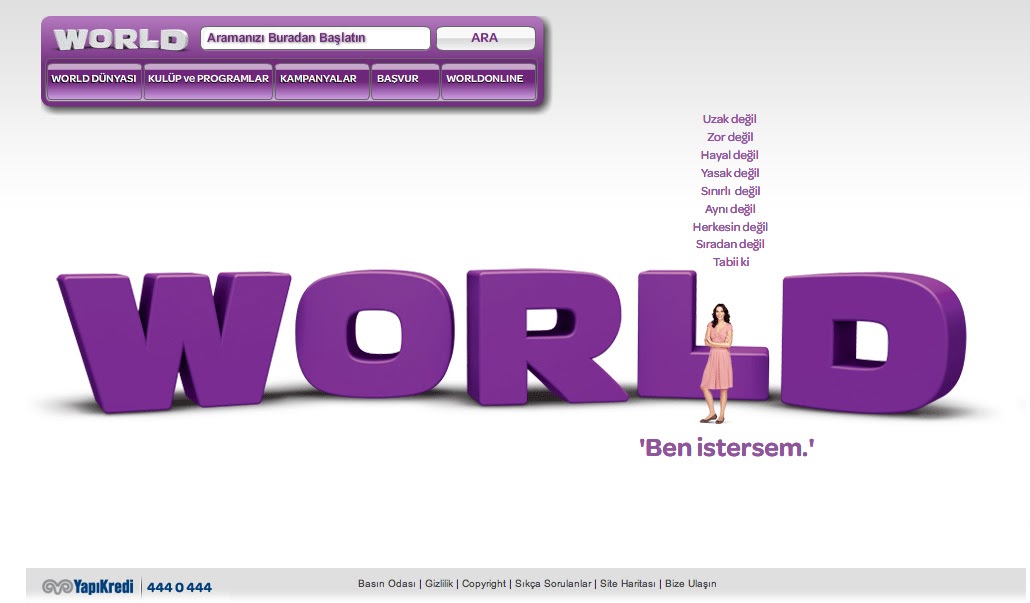Image resolution: width=1030 pixels, height=603 pixels.
Task: Click the 'Sıradan değil' text
Action: pyautogui.click(x=730, y=244)
